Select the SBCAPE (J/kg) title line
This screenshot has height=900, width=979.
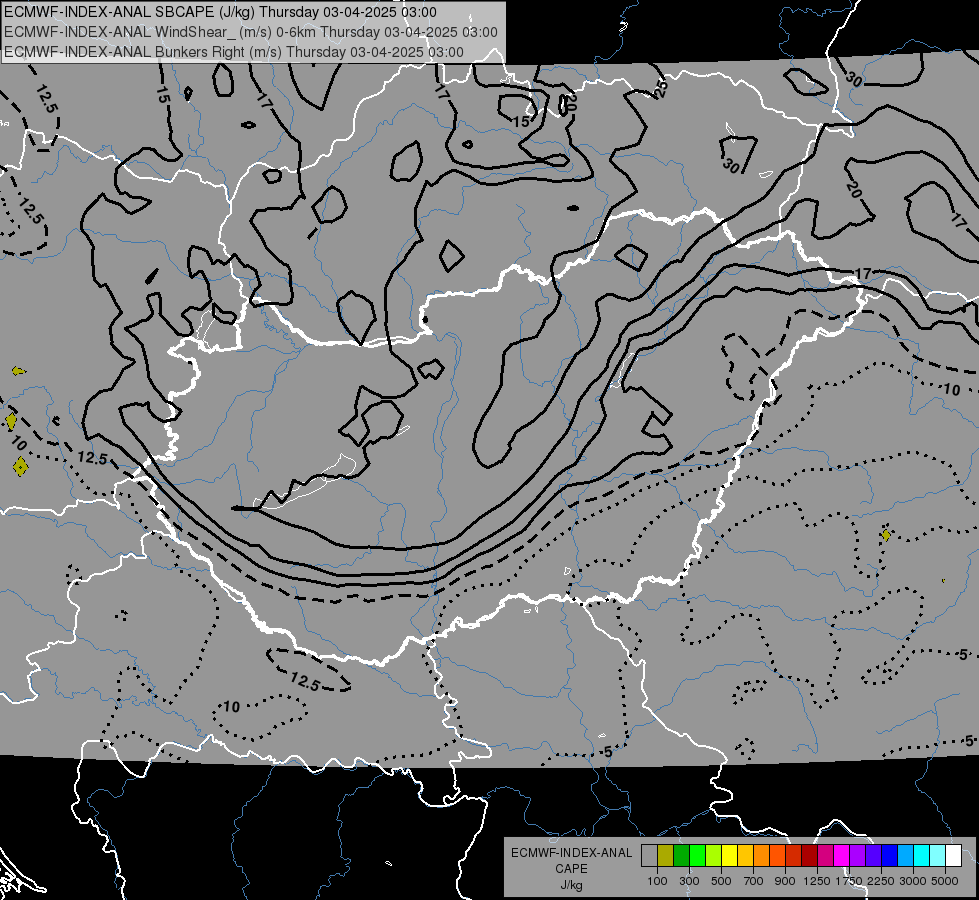pyautogui.click(x=220, y=12)
